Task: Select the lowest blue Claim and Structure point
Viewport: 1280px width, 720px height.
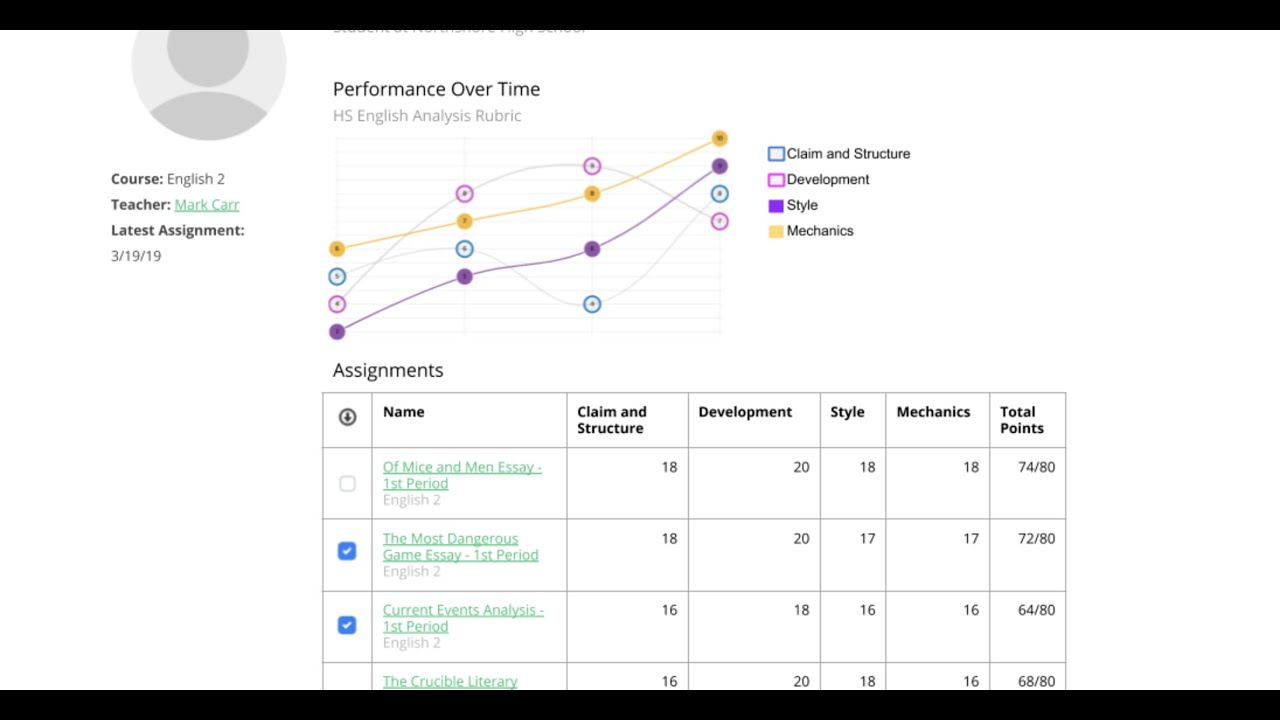Action: coord(592,304)
